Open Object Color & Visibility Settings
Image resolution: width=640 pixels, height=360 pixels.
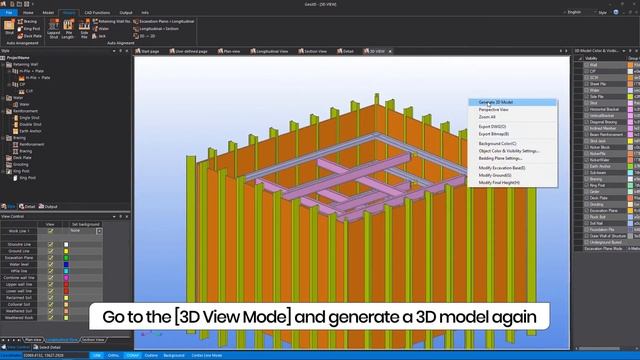[x=512, y=151]
